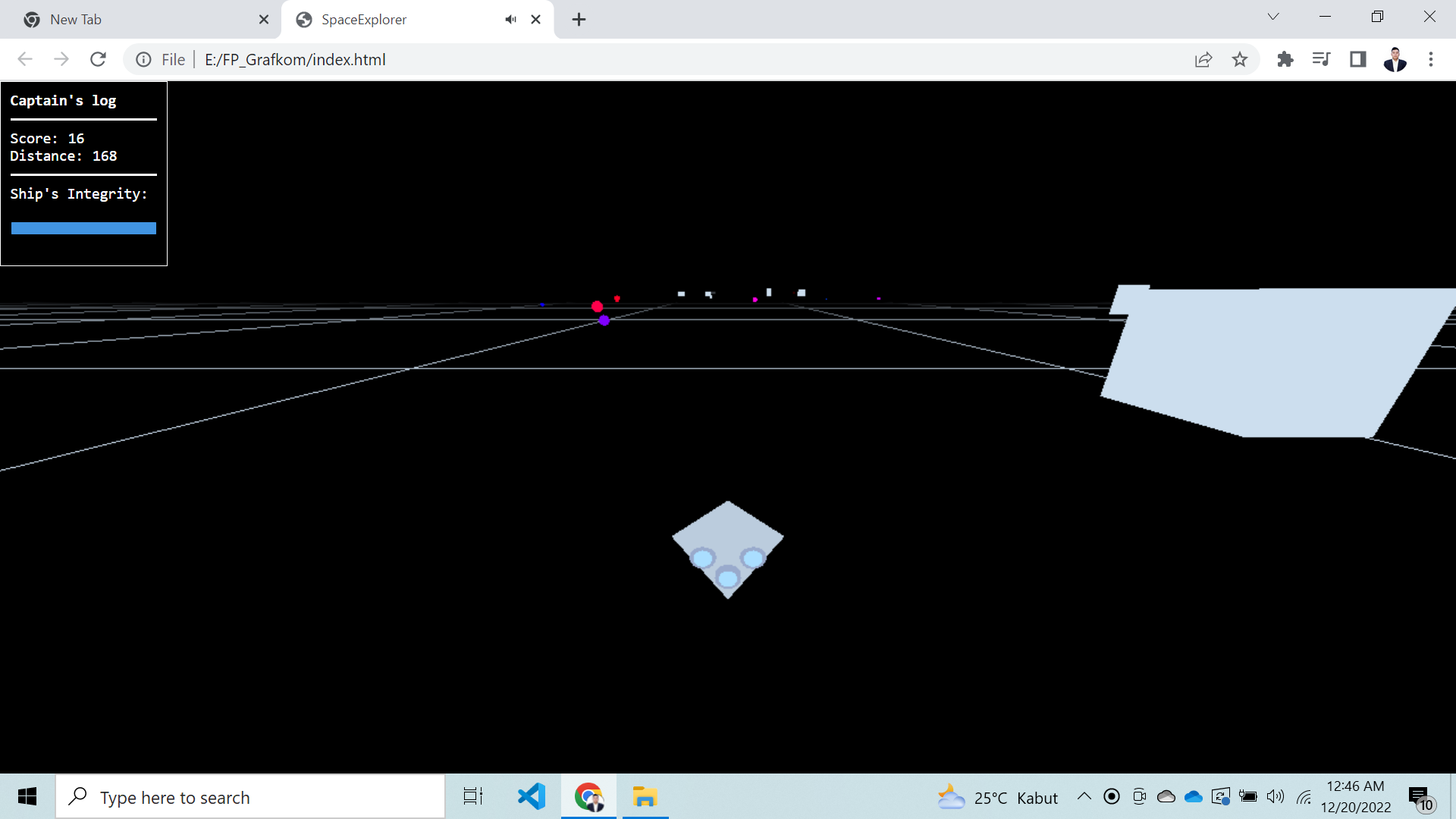Viewport: 1456px width, 819px height.
Task: Click the browser profile avatar
Action: [1395, 59]
